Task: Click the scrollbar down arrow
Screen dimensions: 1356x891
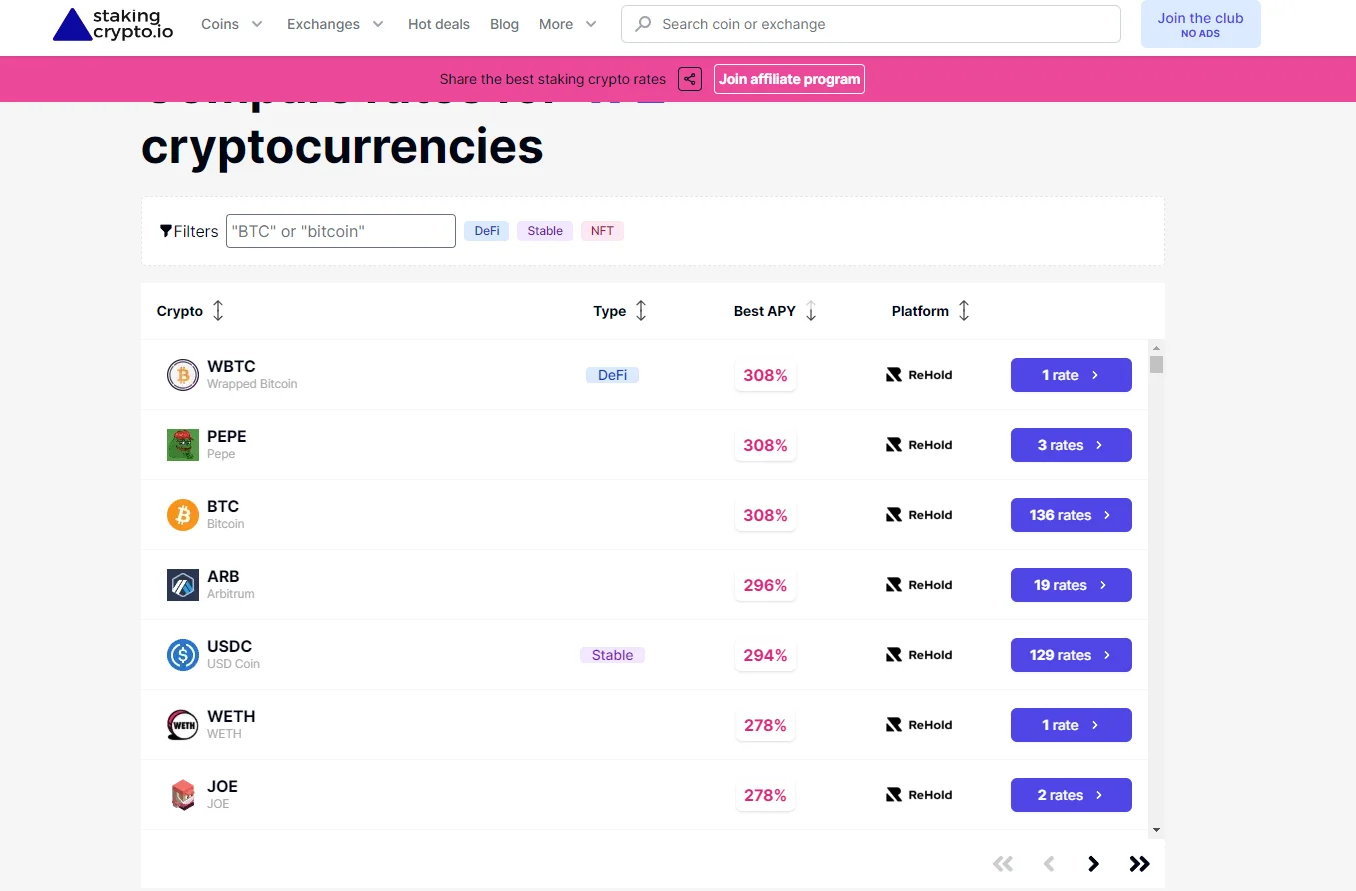Action: tap(1156, 829)
